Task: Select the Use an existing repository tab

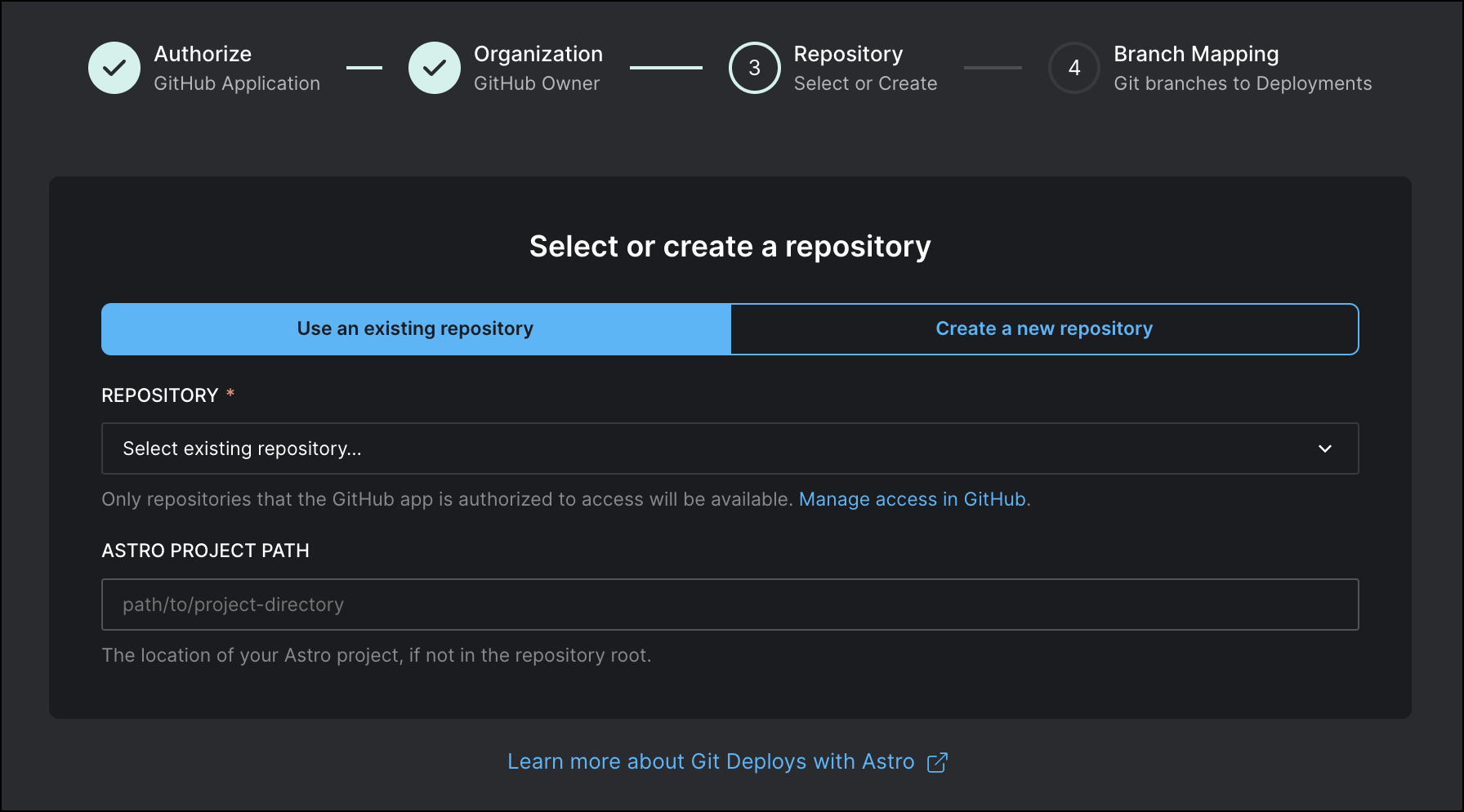Action: click(415, 328)
